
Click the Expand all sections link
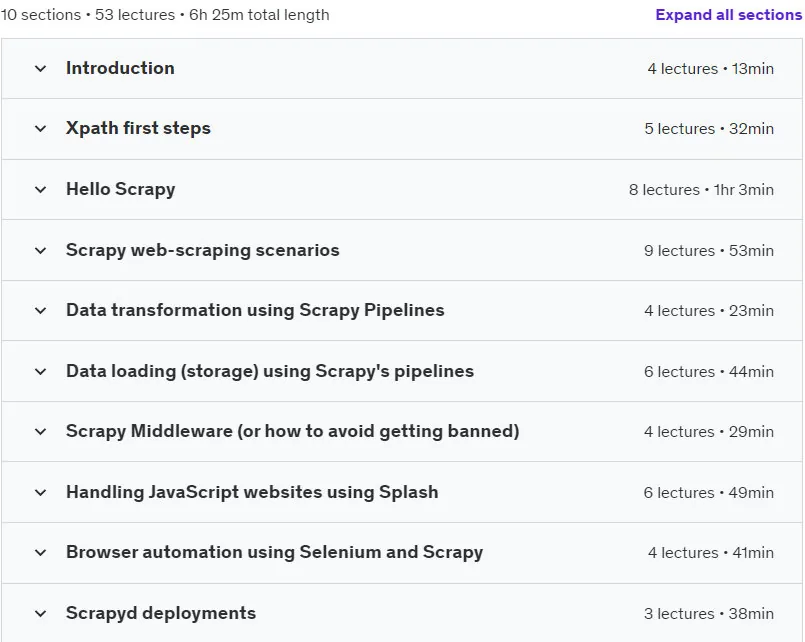point(729,15)
